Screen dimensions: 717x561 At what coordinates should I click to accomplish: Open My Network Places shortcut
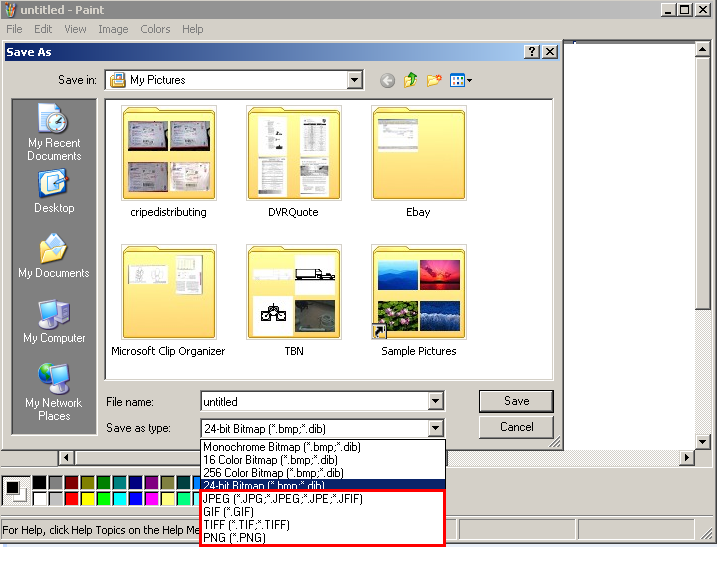tap(54, 391)
